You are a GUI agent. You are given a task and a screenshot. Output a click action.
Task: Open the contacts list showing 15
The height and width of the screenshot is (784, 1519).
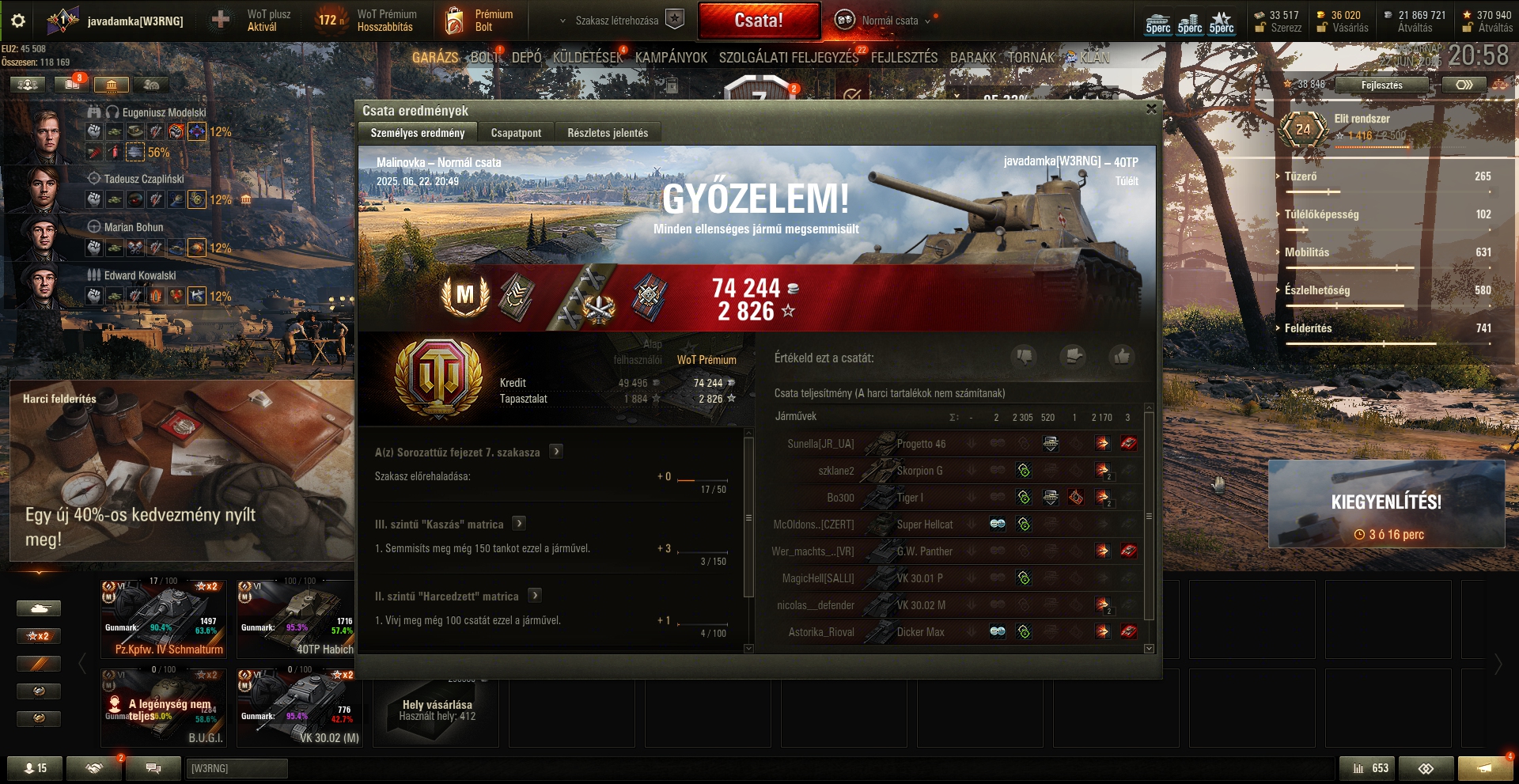pyautogui.click(x=35, y=768)
